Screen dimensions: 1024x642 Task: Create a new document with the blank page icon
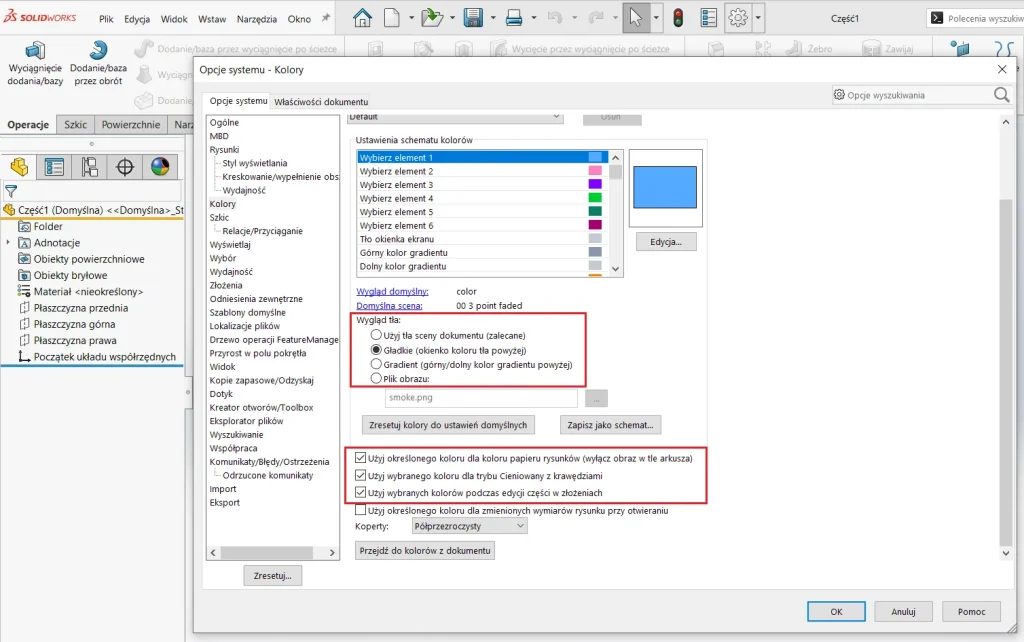392,18
